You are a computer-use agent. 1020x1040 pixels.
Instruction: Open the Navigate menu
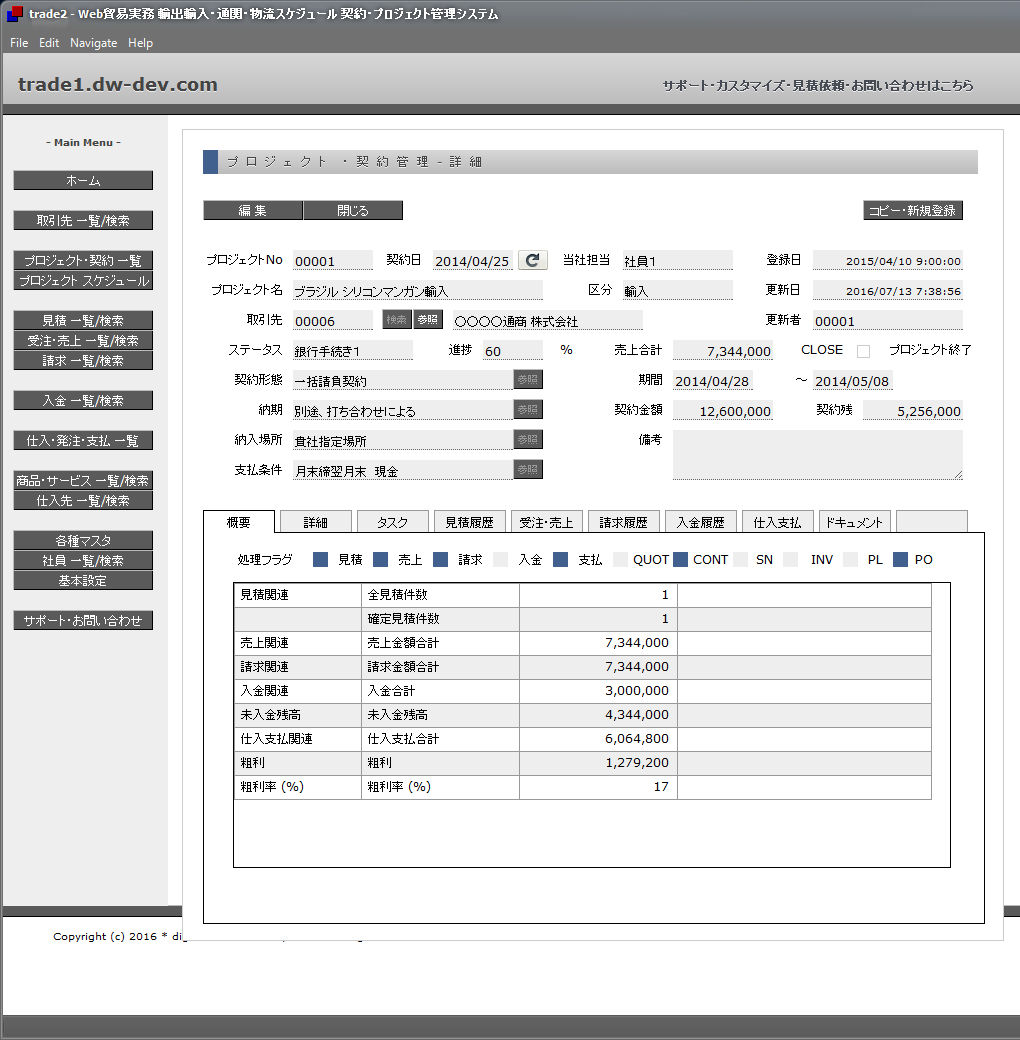[93, 43]
